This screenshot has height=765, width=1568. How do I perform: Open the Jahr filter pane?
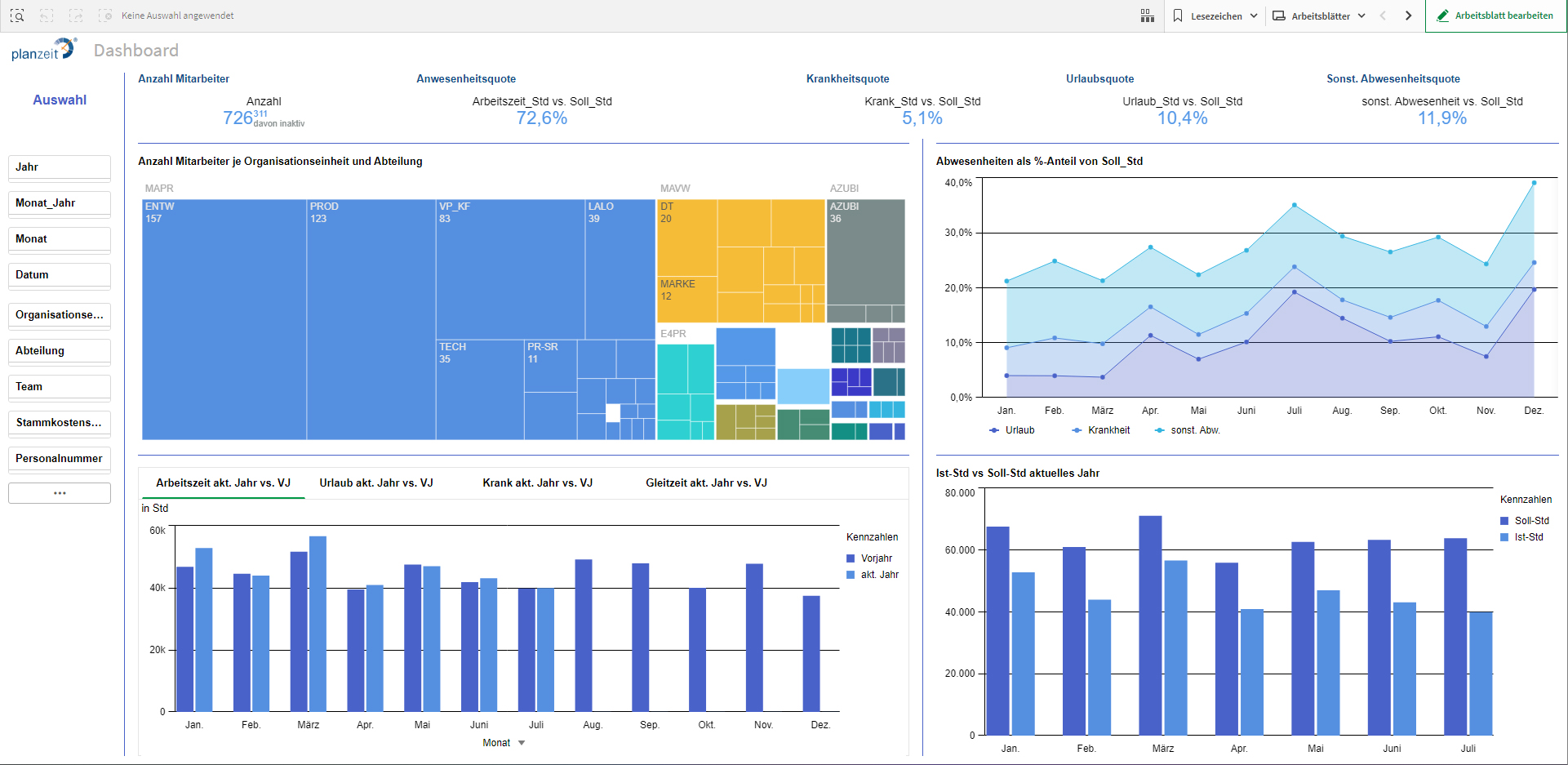[x=60, y=167]
